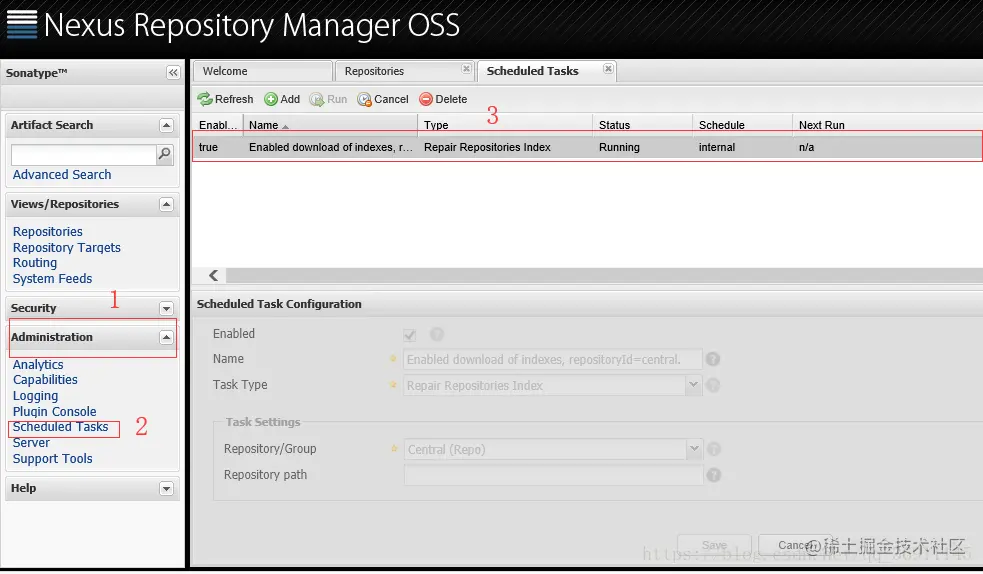Click help icon beside Repository path

[x=713, y=475]
